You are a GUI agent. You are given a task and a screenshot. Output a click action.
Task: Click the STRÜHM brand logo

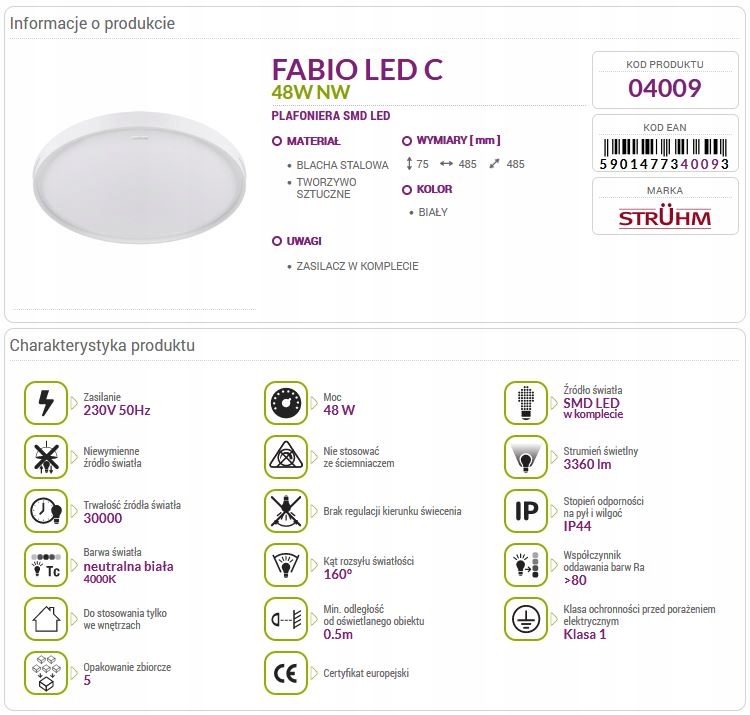click(x=664, y=217)
